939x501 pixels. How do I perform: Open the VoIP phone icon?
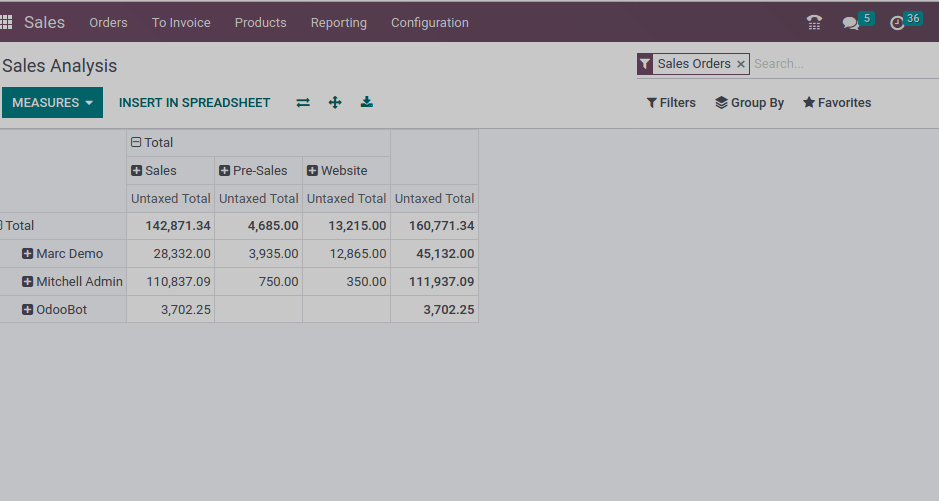[x=814, y=23]
